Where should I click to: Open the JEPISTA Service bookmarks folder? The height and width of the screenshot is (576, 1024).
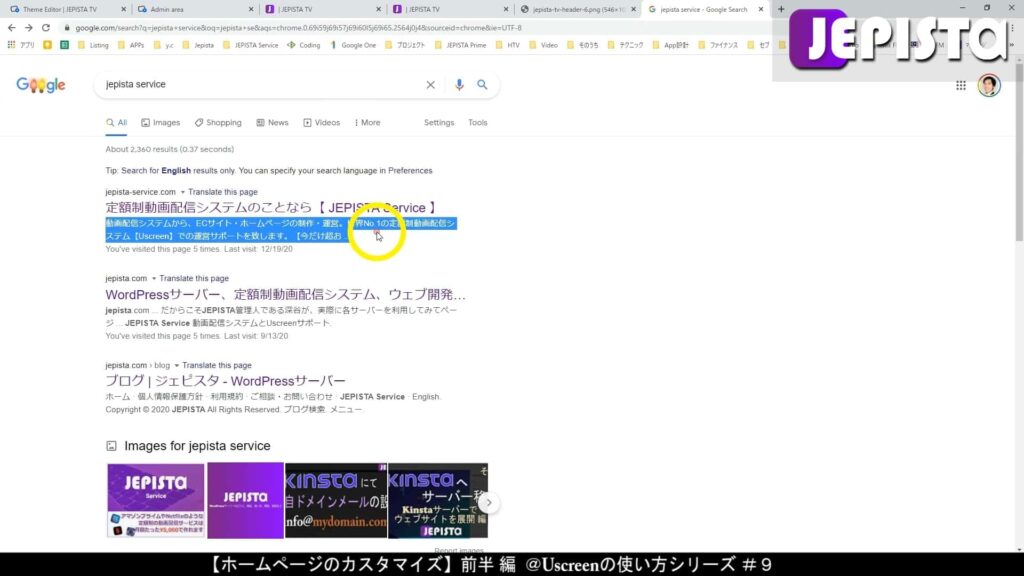coord(251,45)
